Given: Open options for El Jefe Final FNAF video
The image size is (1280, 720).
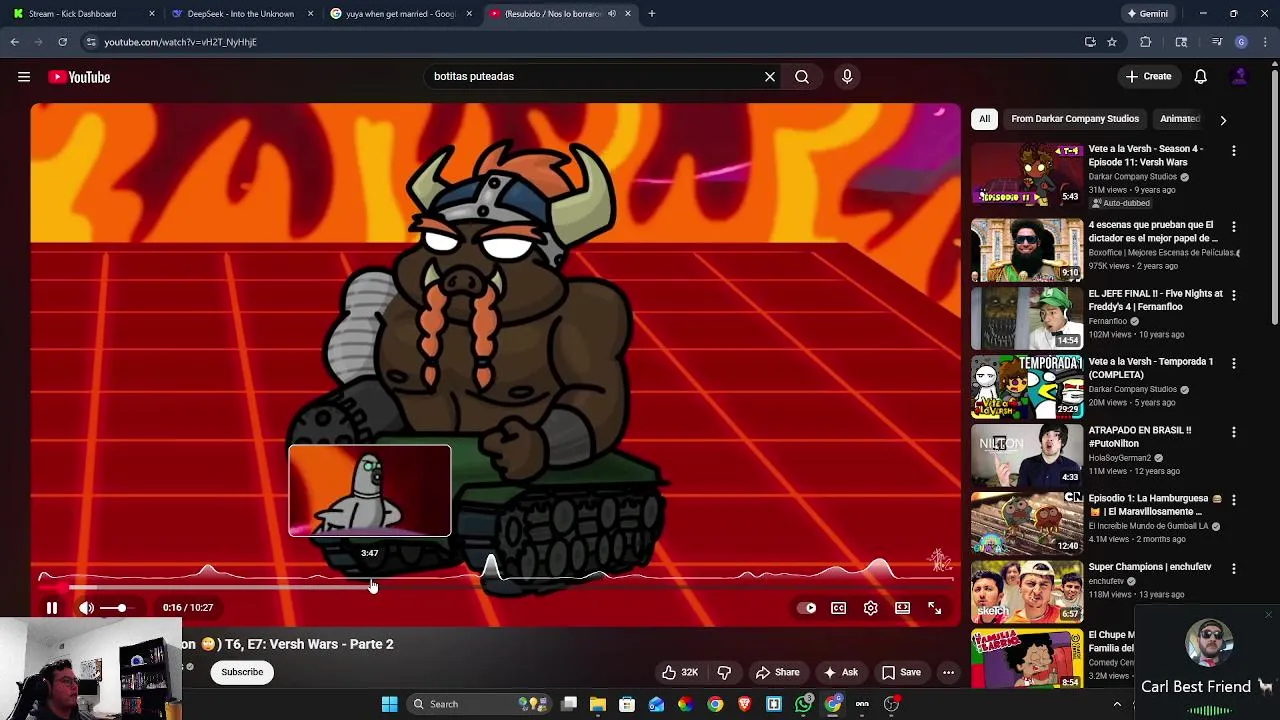Looking at the screenshot, I should [1234, 295].
